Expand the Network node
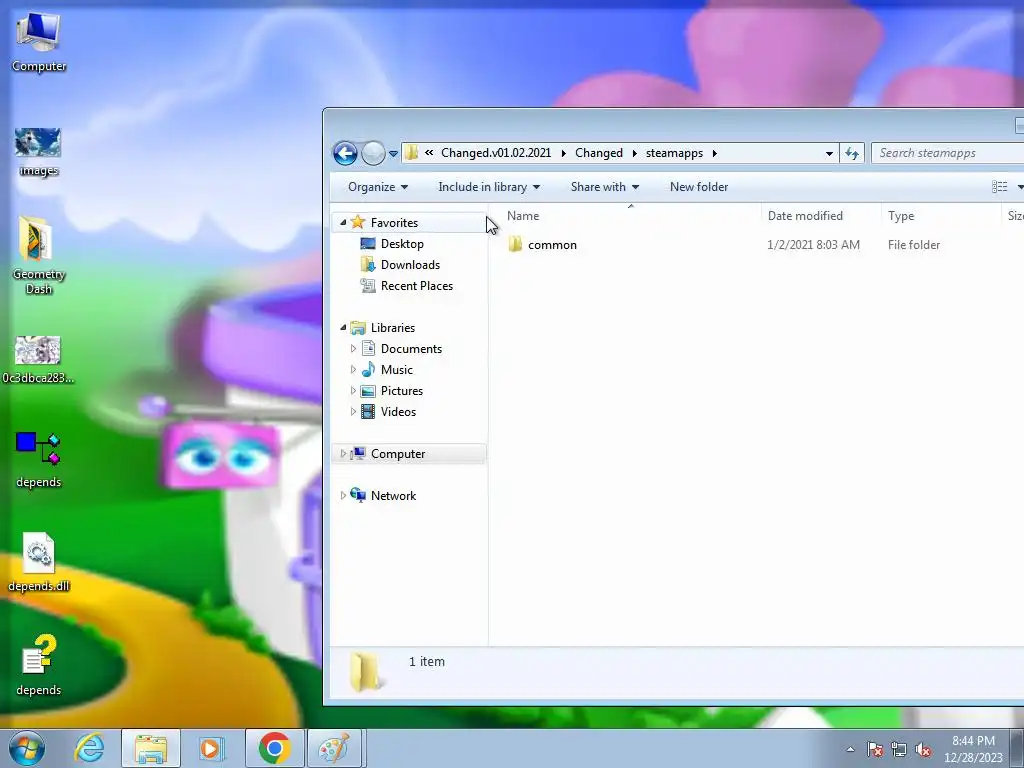Viewport: 1024px width, 768px height. (x=343, y=496)
